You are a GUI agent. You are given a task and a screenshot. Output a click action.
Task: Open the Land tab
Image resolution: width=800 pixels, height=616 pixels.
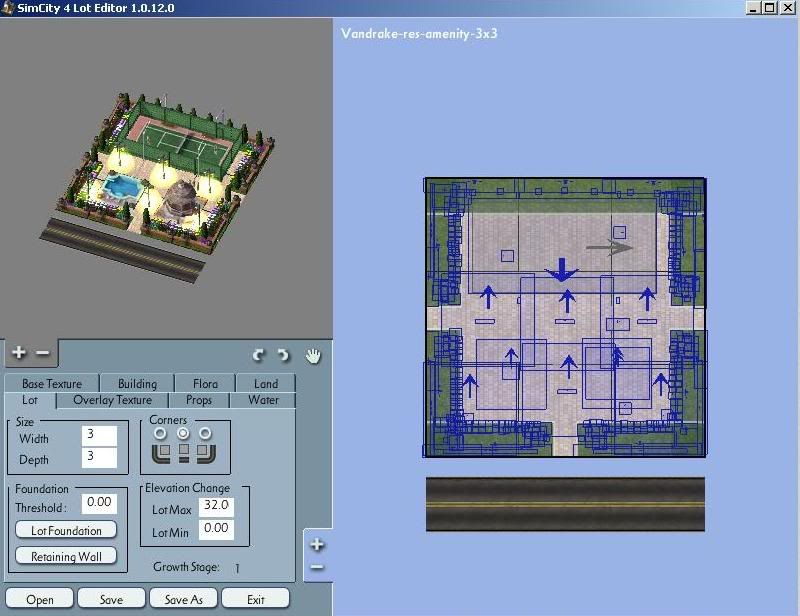[266, 383]
